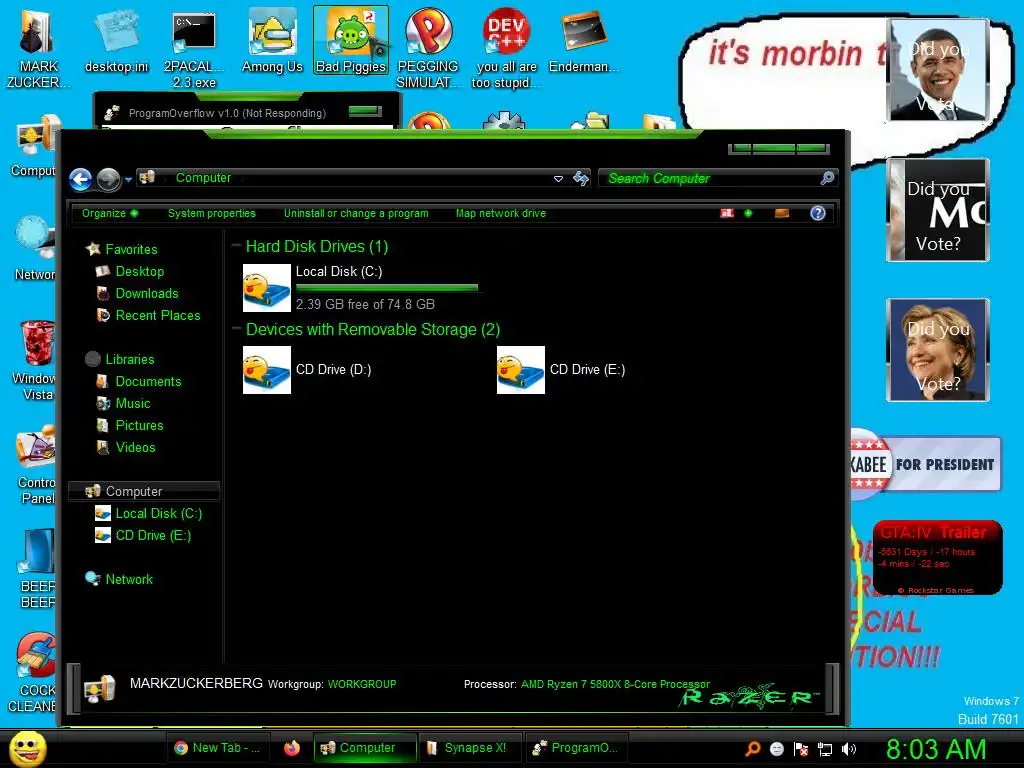Screen dimensions: 1024x768
Task: Open Action Center flag tray icon
Action: [x=801, y=749]
